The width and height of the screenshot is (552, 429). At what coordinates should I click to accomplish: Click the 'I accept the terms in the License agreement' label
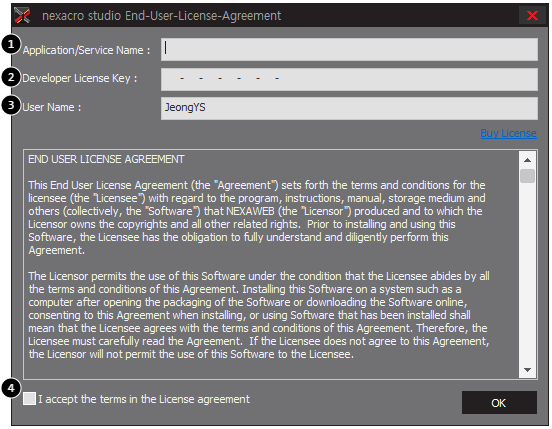[144, 399]
